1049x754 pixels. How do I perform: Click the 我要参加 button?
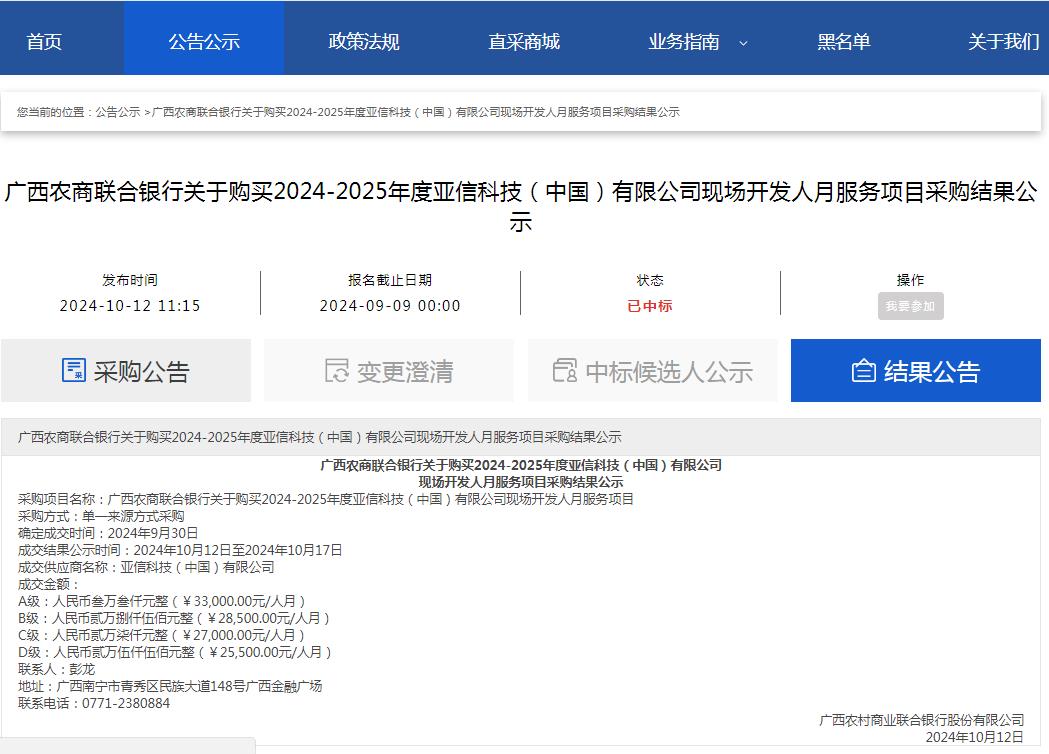tap(911, 306)
